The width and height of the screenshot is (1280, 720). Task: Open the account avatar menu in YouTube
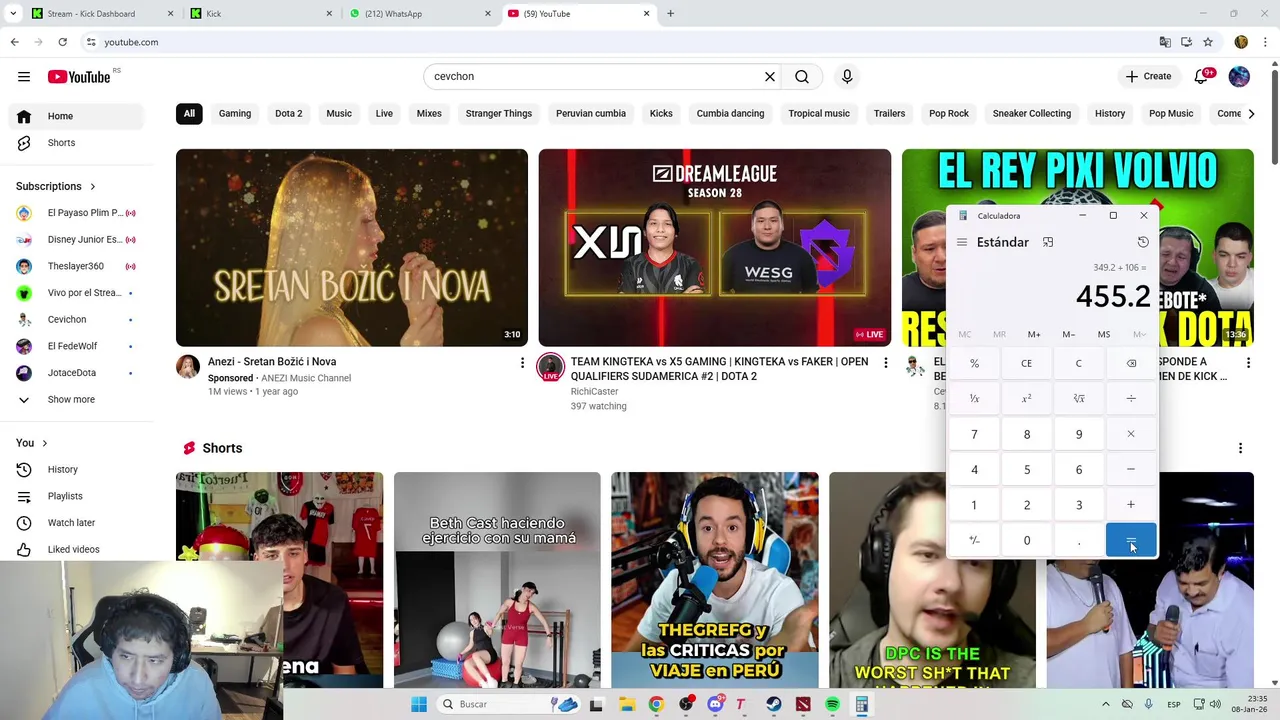tap(1239, 76)
